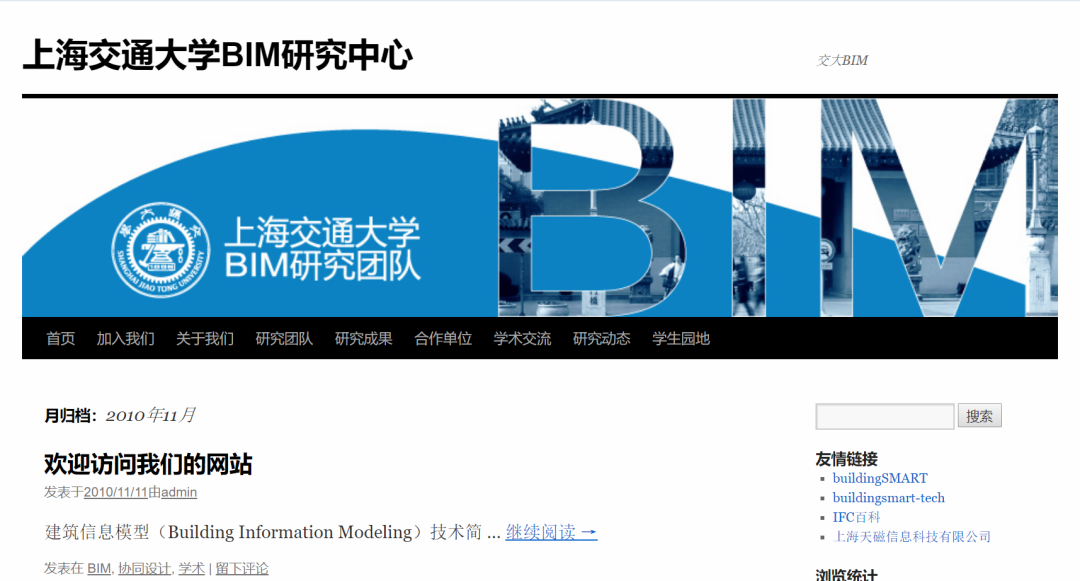This screenshot has width=1080, height=581.
Task: Open the 加入我们 menu item
Action: (x=125, y=338)
